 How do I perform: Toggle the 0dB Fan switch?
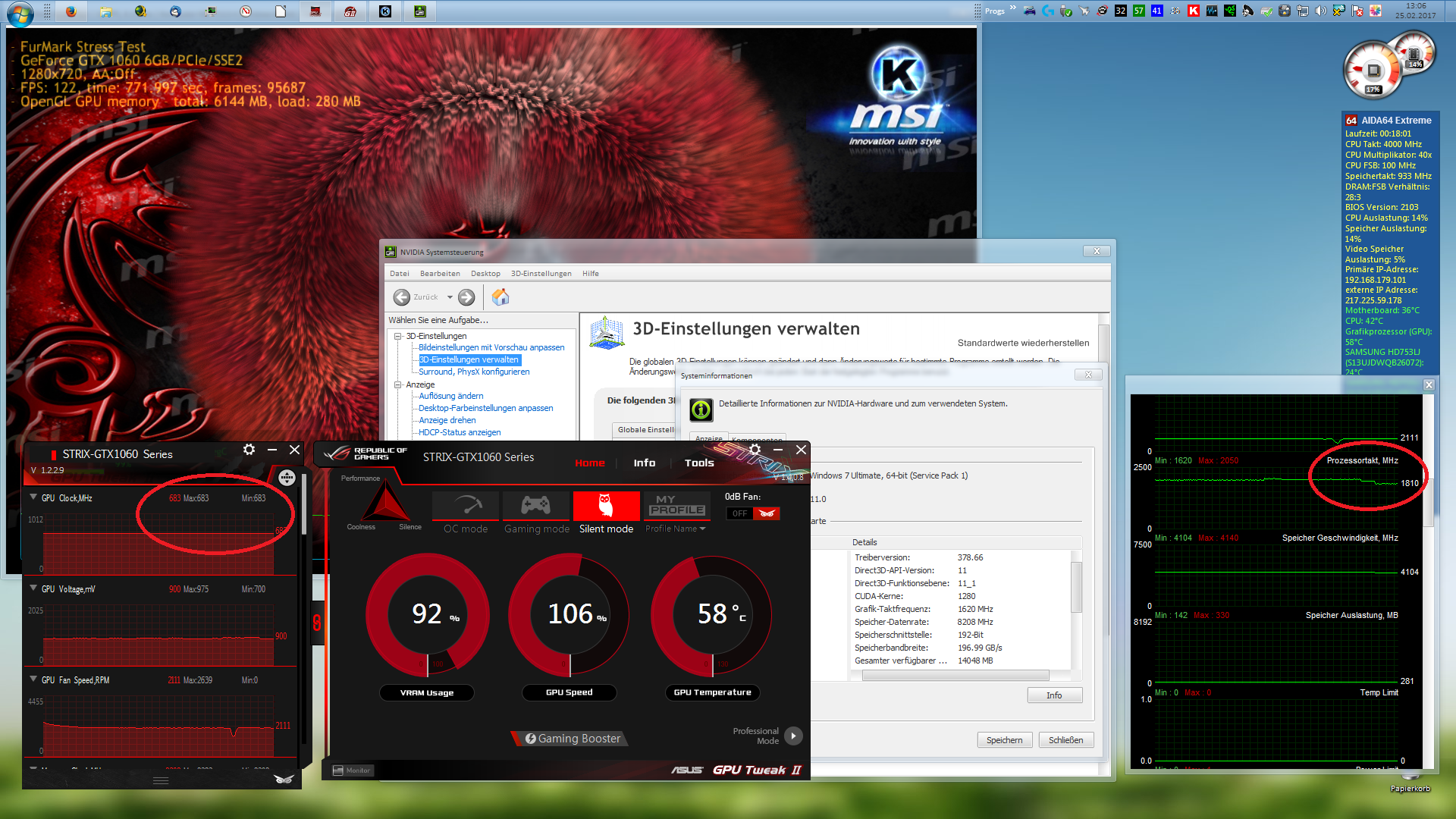coord(752,513)
